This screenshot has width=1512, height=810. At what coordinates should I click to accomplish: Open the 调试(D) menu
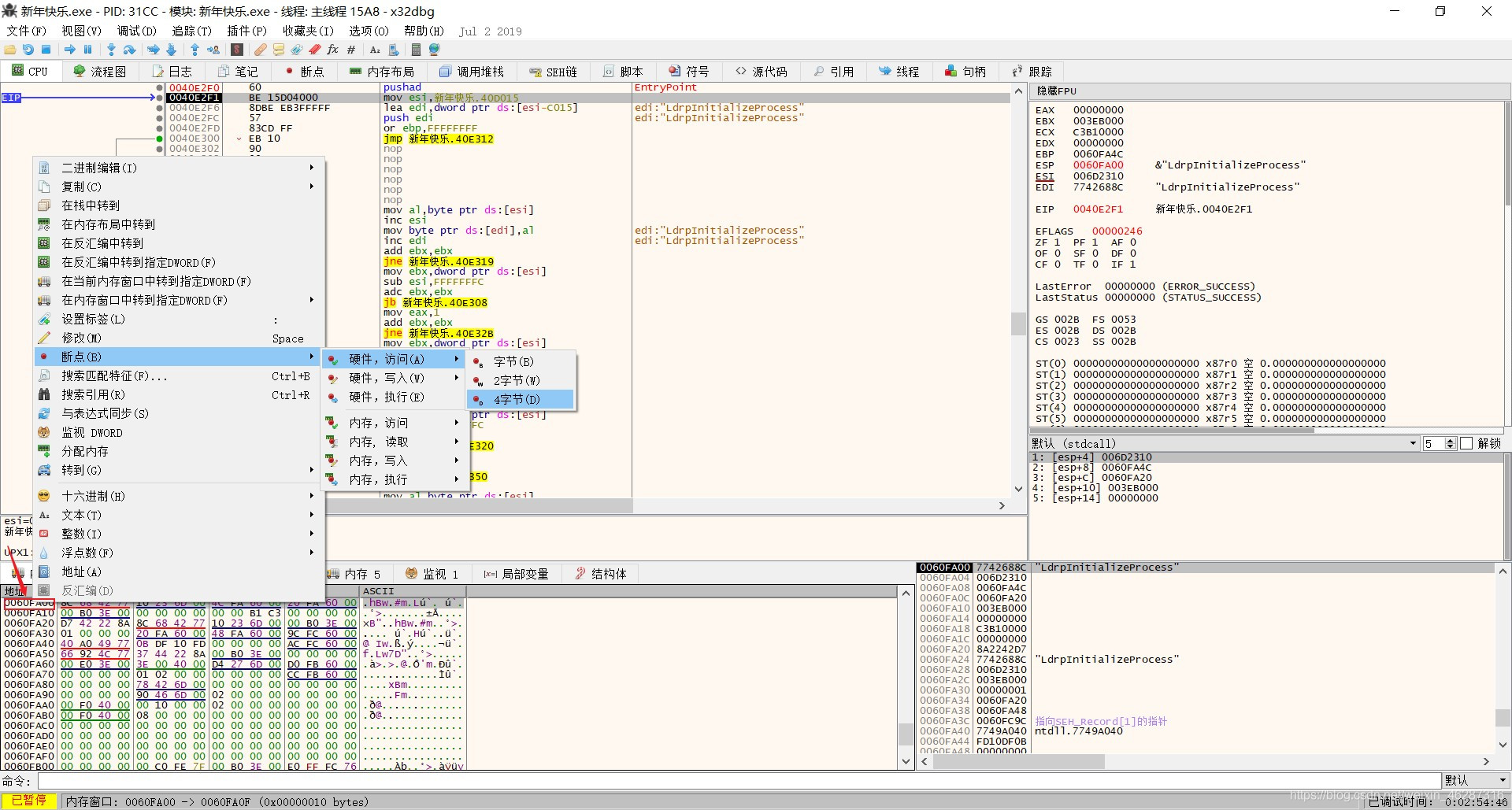[136, 31]
